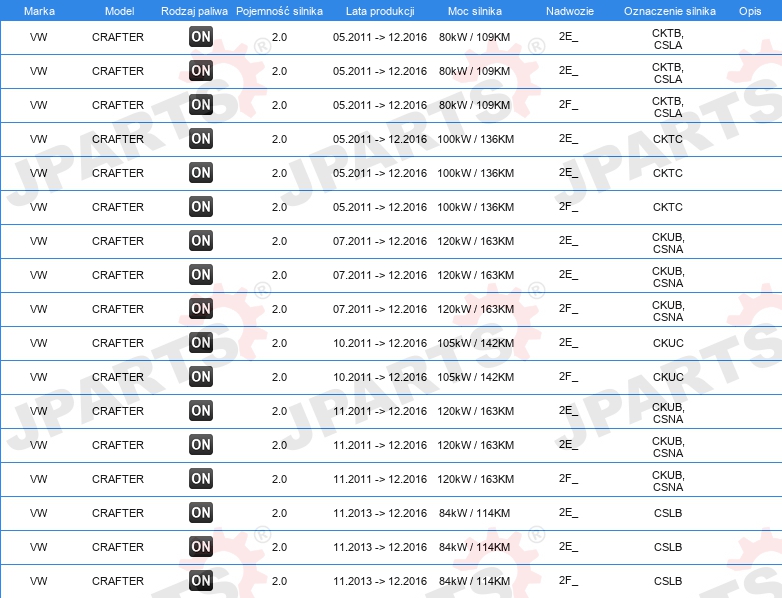782x598 pixels.
Task: Click 11.2011 -> 12.2016 in the 2F_ row
Action: (x=380, y=479)
